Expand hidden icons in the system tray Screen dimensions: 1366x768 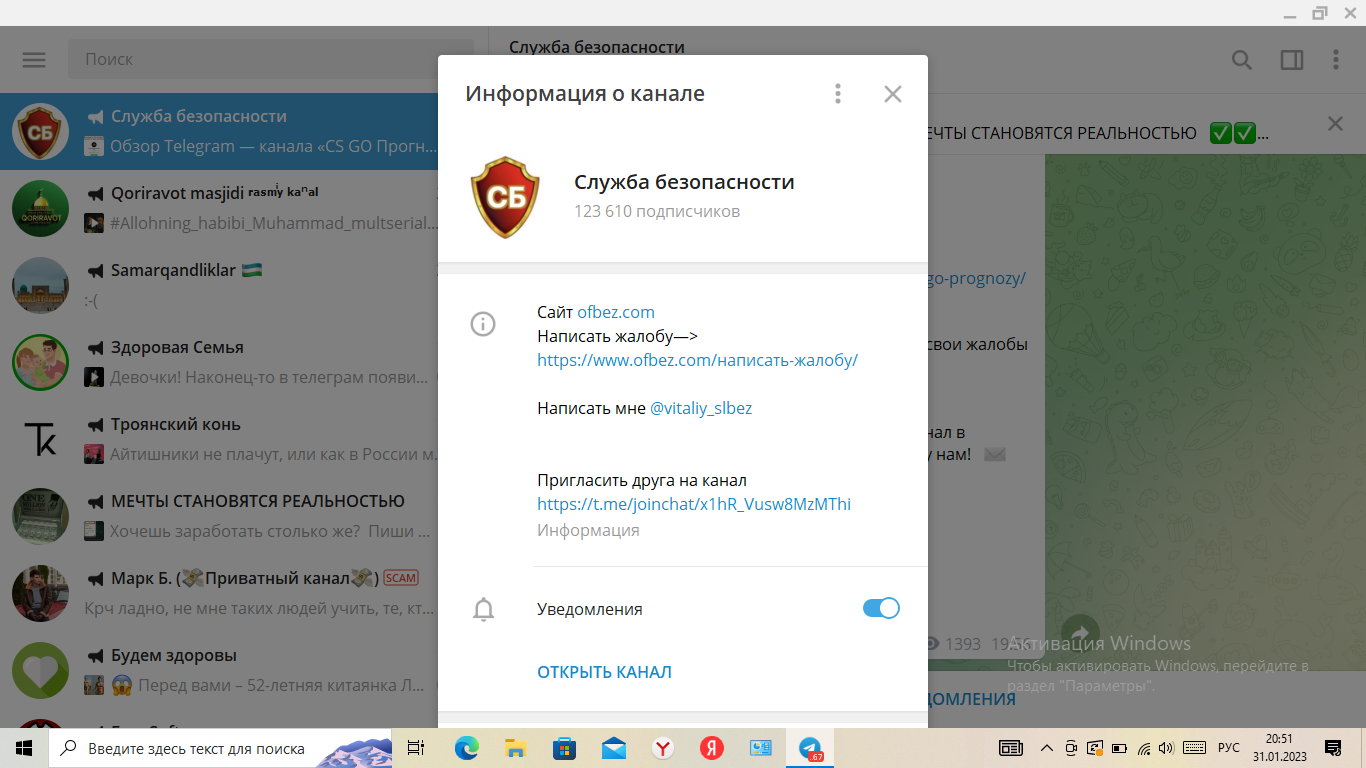pyautogui.click(x=1046, y=747)
